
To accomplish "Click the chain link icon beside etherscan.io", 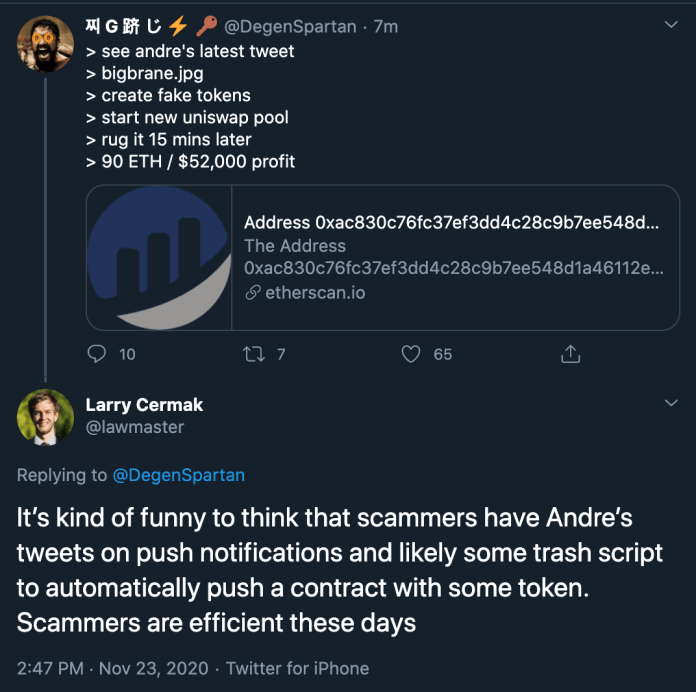I will point(252,292).
